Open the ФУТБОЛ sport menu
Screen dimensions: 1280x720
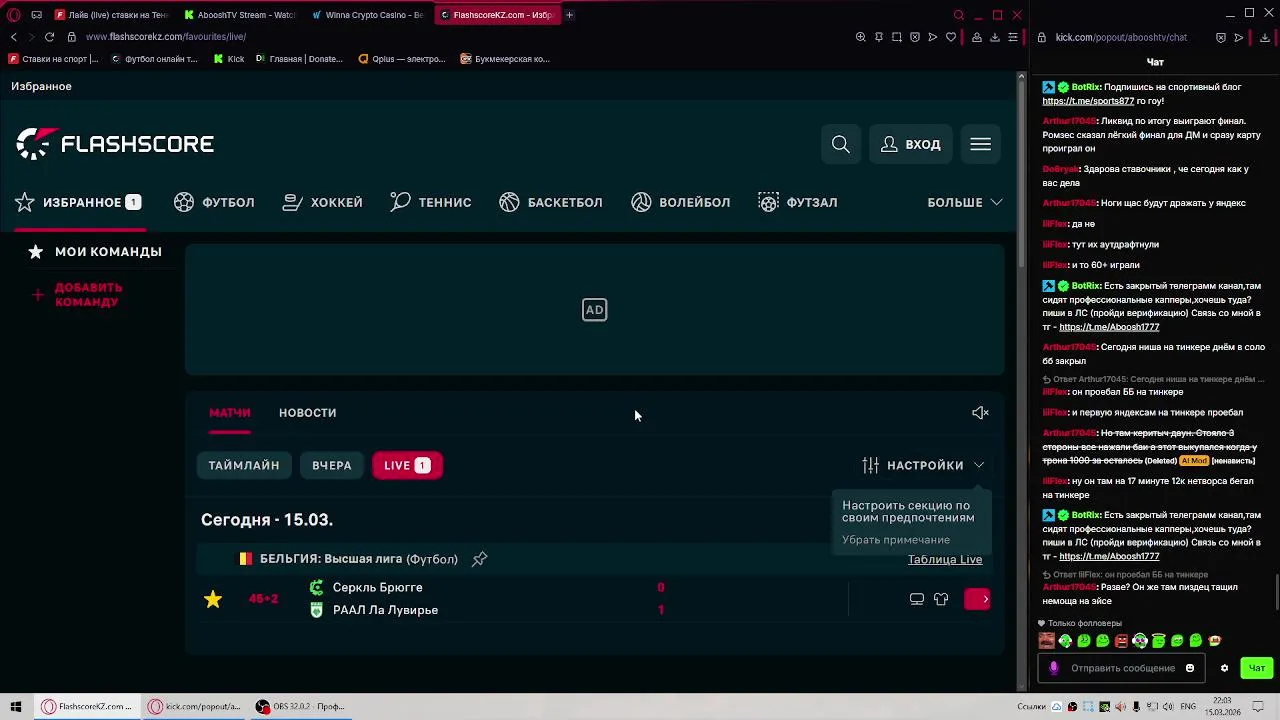(x=214, y=202)
